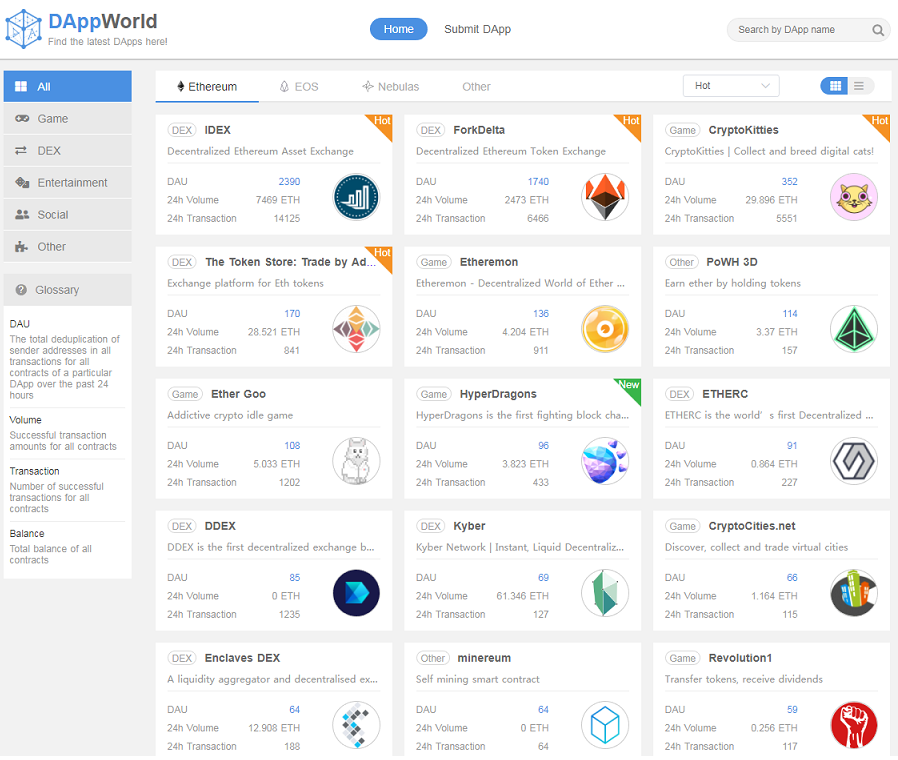Viewport: 898px width, 760px height.
Task: Select the DEX category in sidebar
Action: tap(68, 151)
